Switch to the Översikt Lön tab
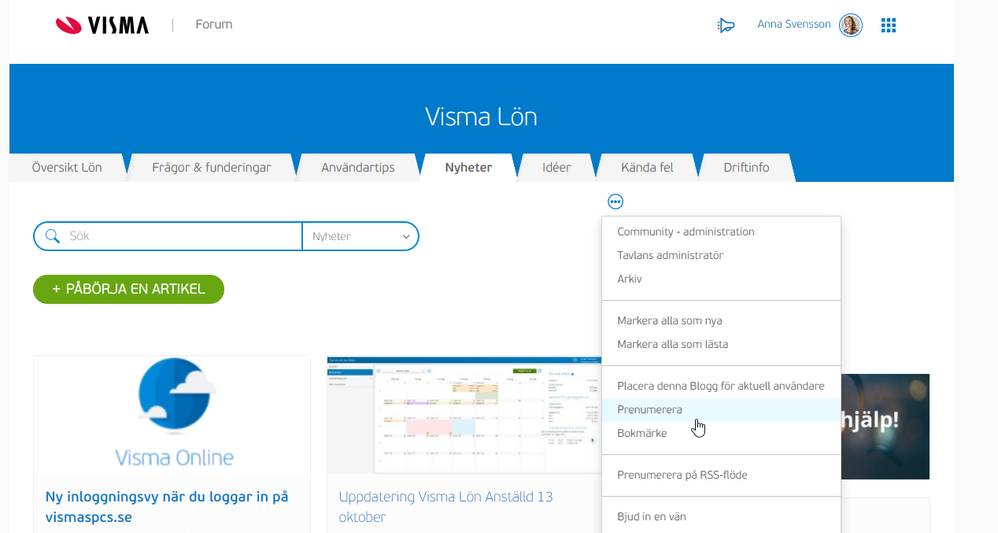The width and height of the screenshot is (998, 533). pos(67,167)
